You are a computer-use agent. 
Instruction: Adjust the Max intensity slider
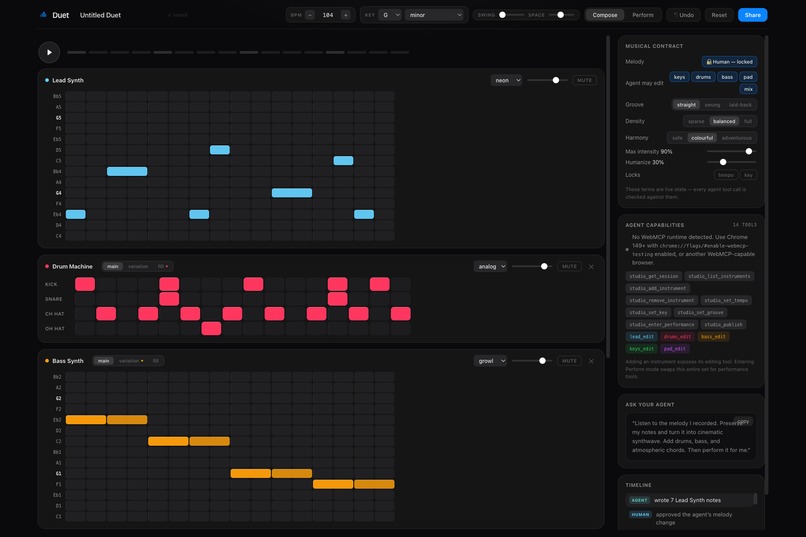731,152
